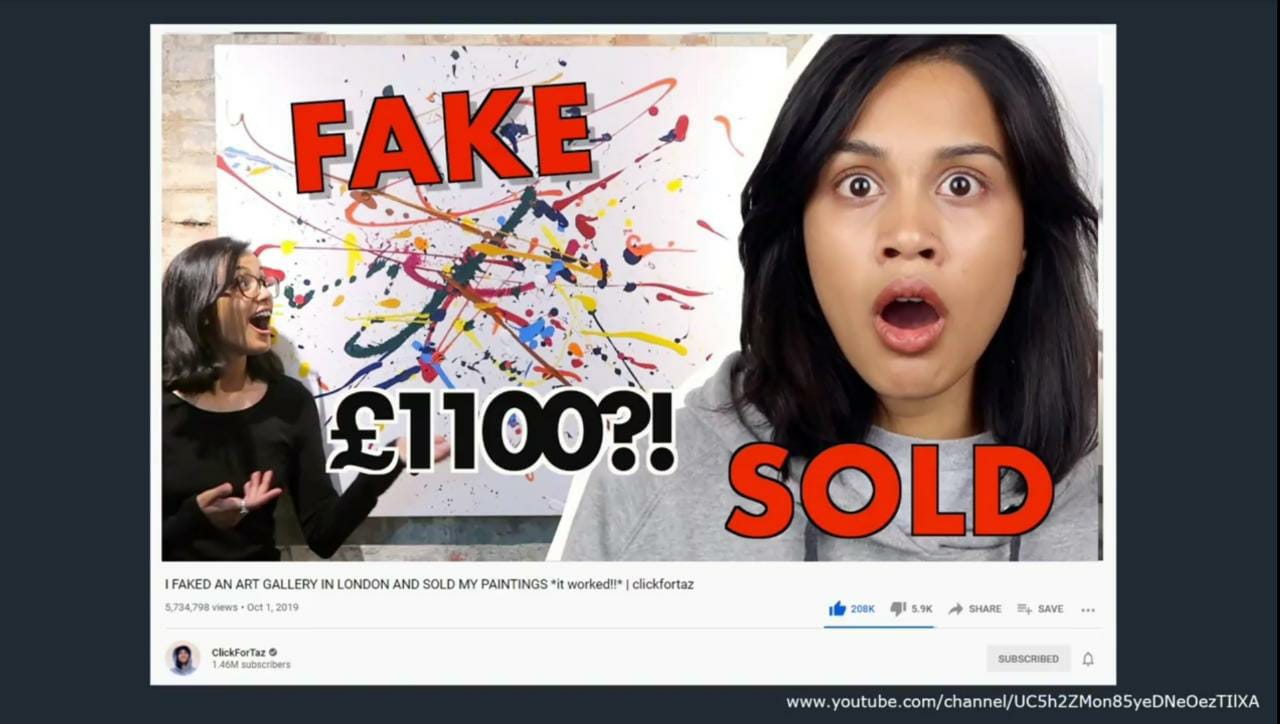Image resolution: width=1280 pixels, height=724 pixels.
Task: Click the video thumbnail with FAKE text
Action: click(631, 297)
